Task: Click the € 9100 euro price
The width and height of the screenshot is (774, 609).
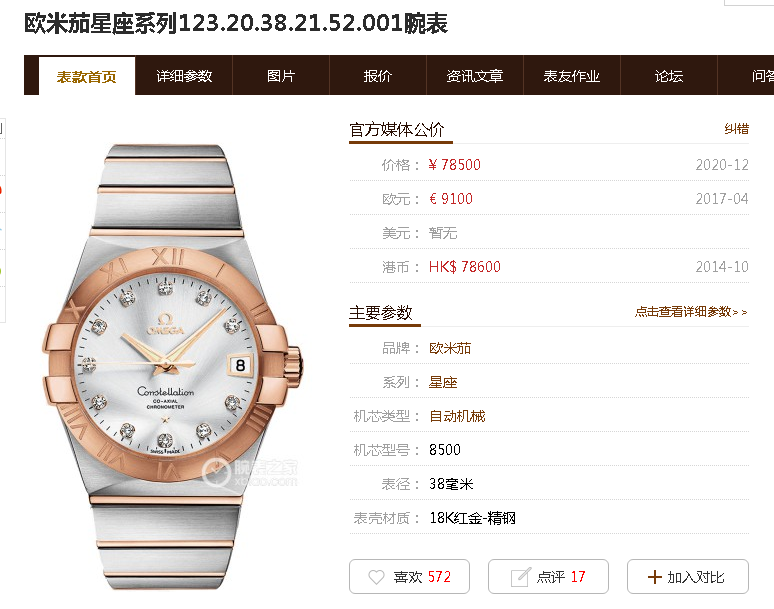Action: (451, 199)
